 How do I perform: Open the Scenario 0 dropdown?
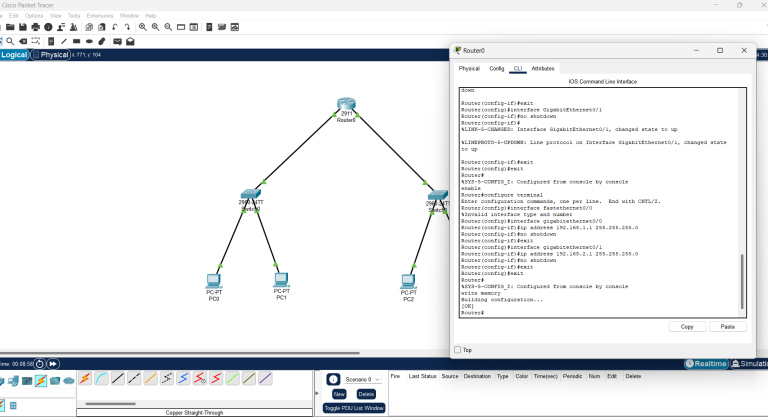coord(362,379)
